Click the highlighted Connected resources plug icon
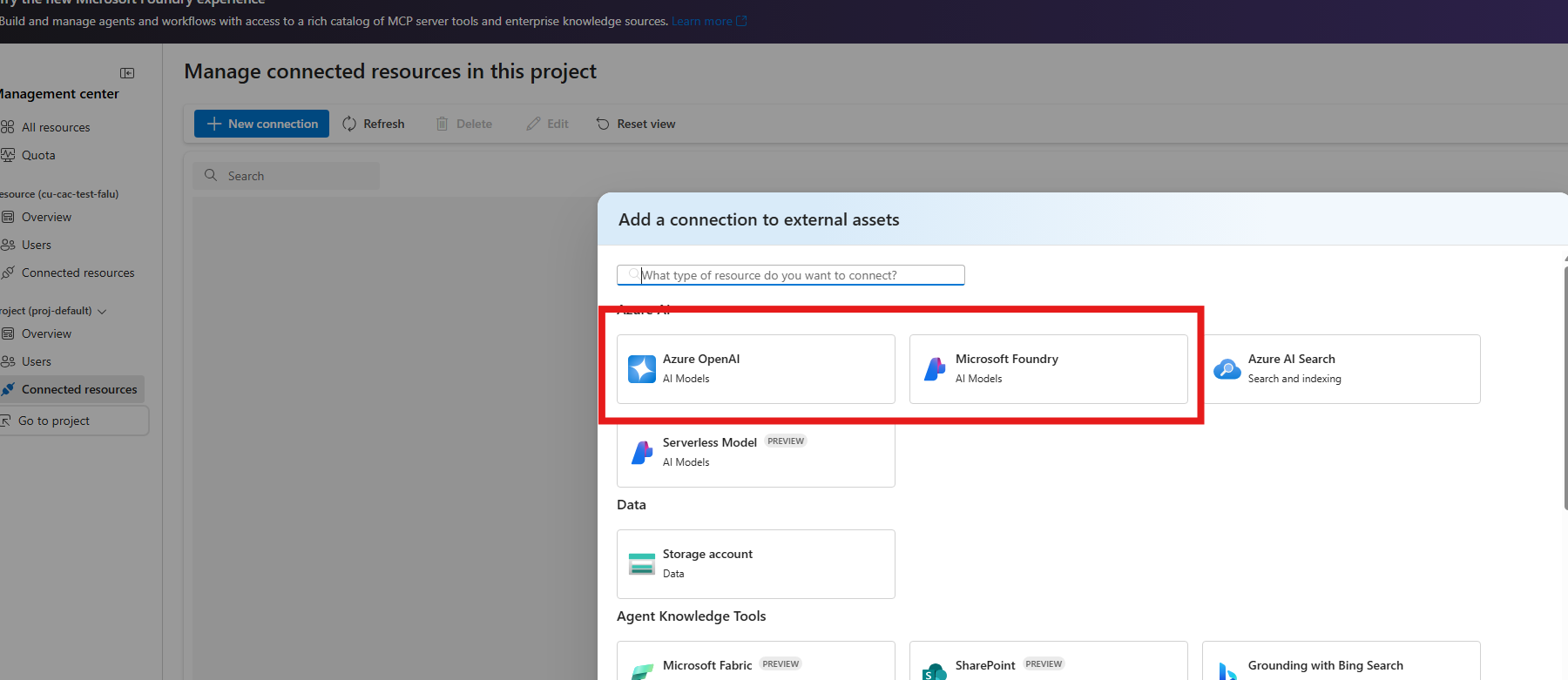The height and width of the screenshot is (680, 1568). (7, 389)
